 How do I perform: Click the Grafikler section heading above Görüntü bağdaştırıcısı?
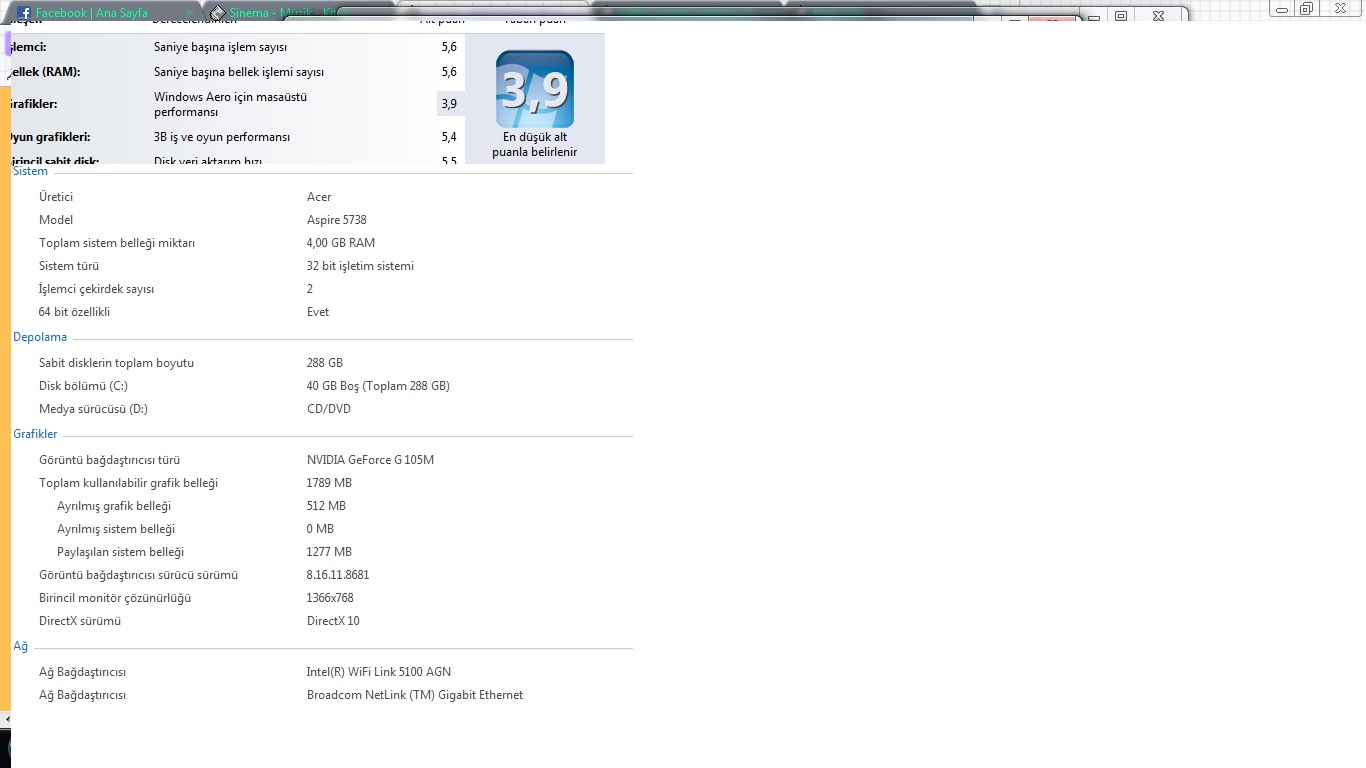tap(35, 434)
